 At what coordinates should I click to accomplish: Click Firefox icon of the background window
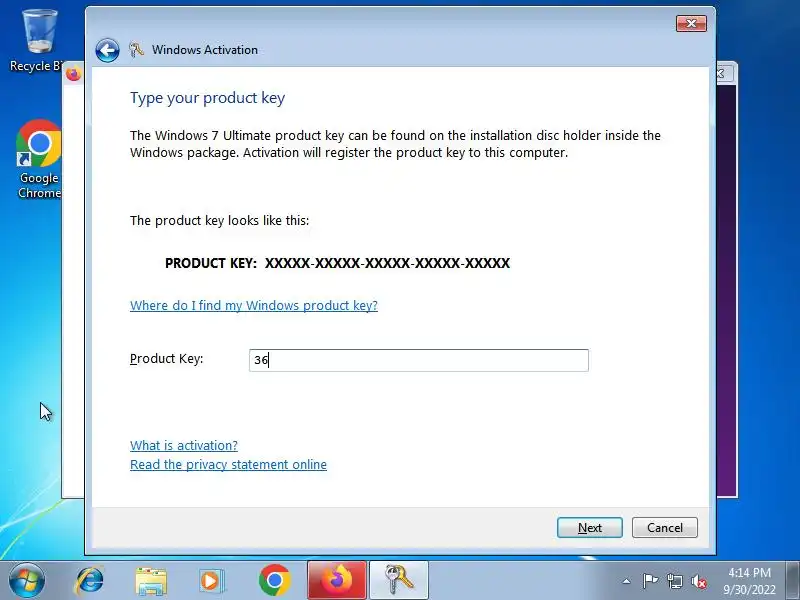[x=73, y=74]
